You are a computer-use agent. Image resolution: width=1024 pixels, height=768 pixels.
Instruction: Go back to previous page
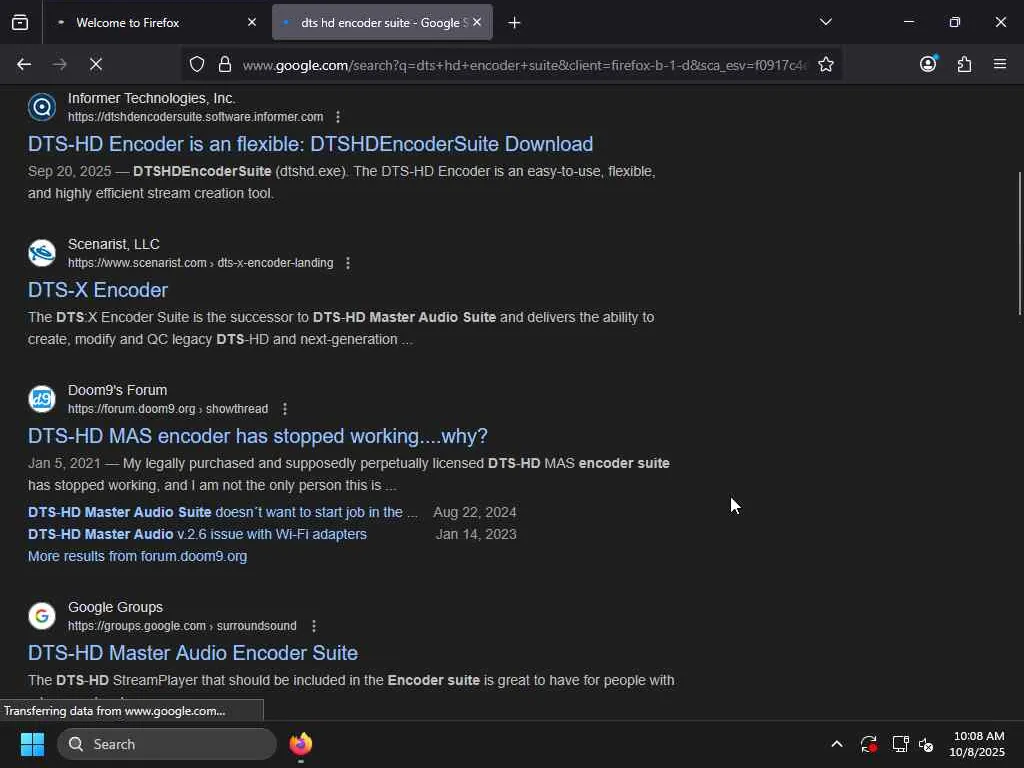coord(24,64)
